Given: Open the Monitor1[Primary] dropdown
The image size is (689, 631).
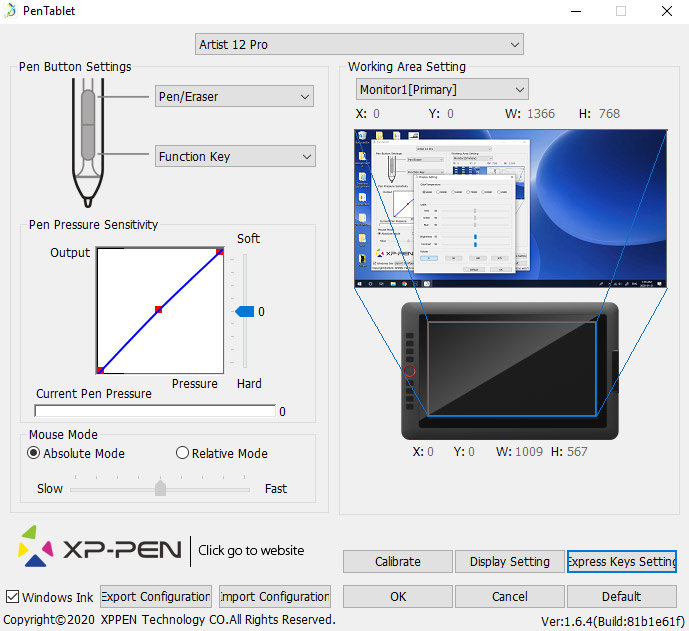Looking at the screenshot, I should point(442,90).
